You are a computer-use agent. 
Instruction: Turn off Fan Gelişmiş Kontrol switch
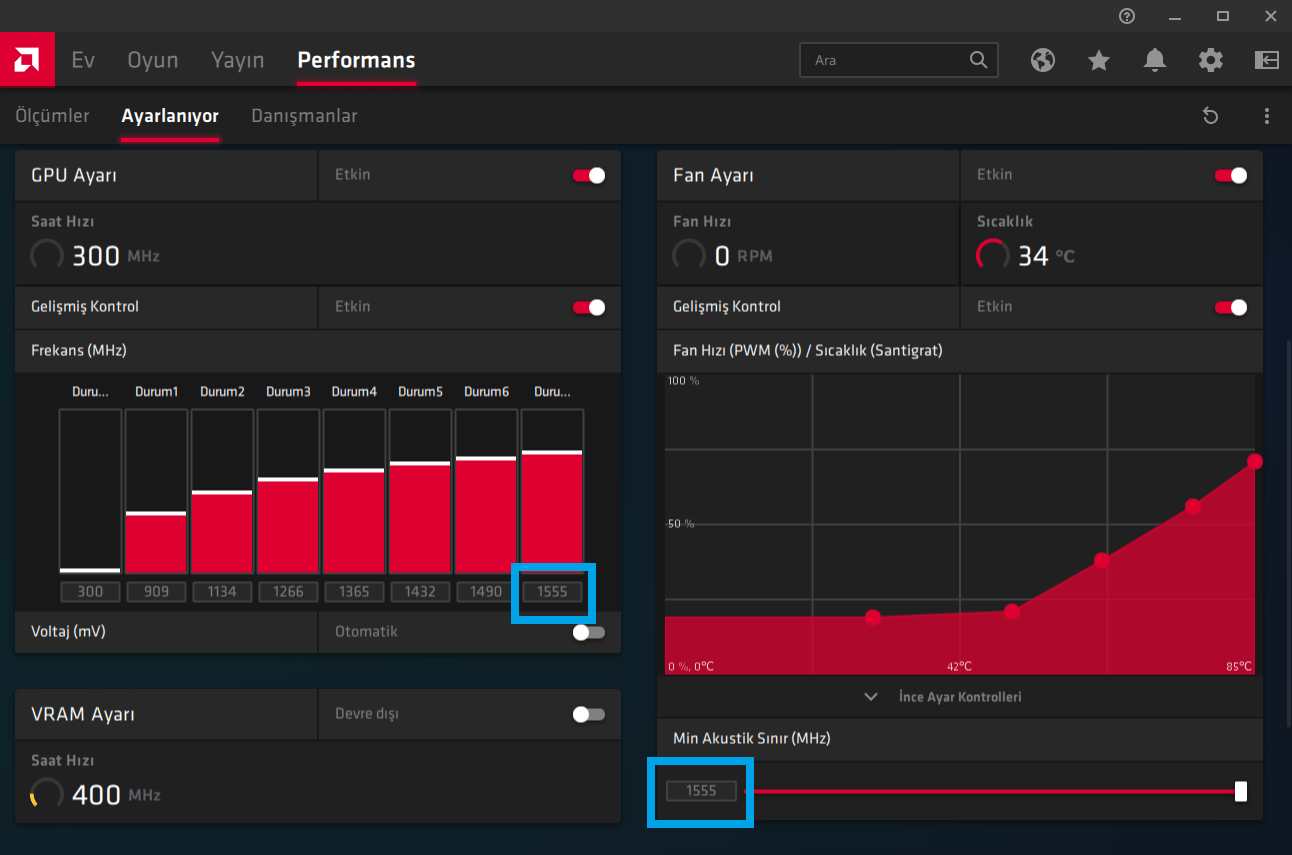tap(1231, 307)
